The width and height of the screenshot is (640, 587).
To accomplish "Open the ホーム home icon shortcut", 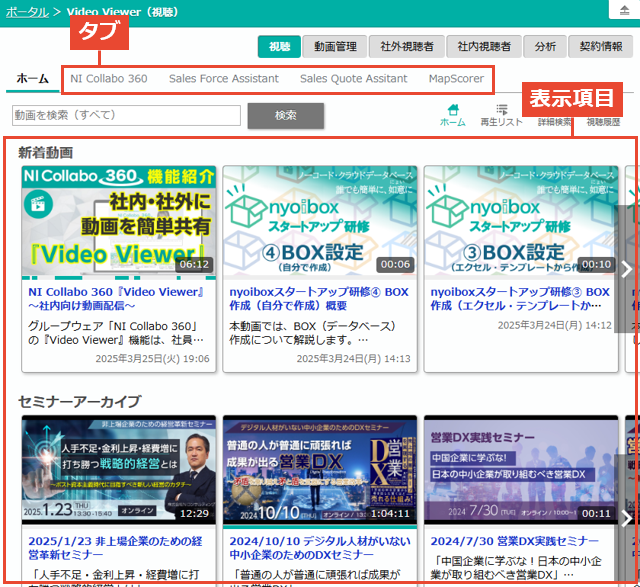I will point(453,115).
